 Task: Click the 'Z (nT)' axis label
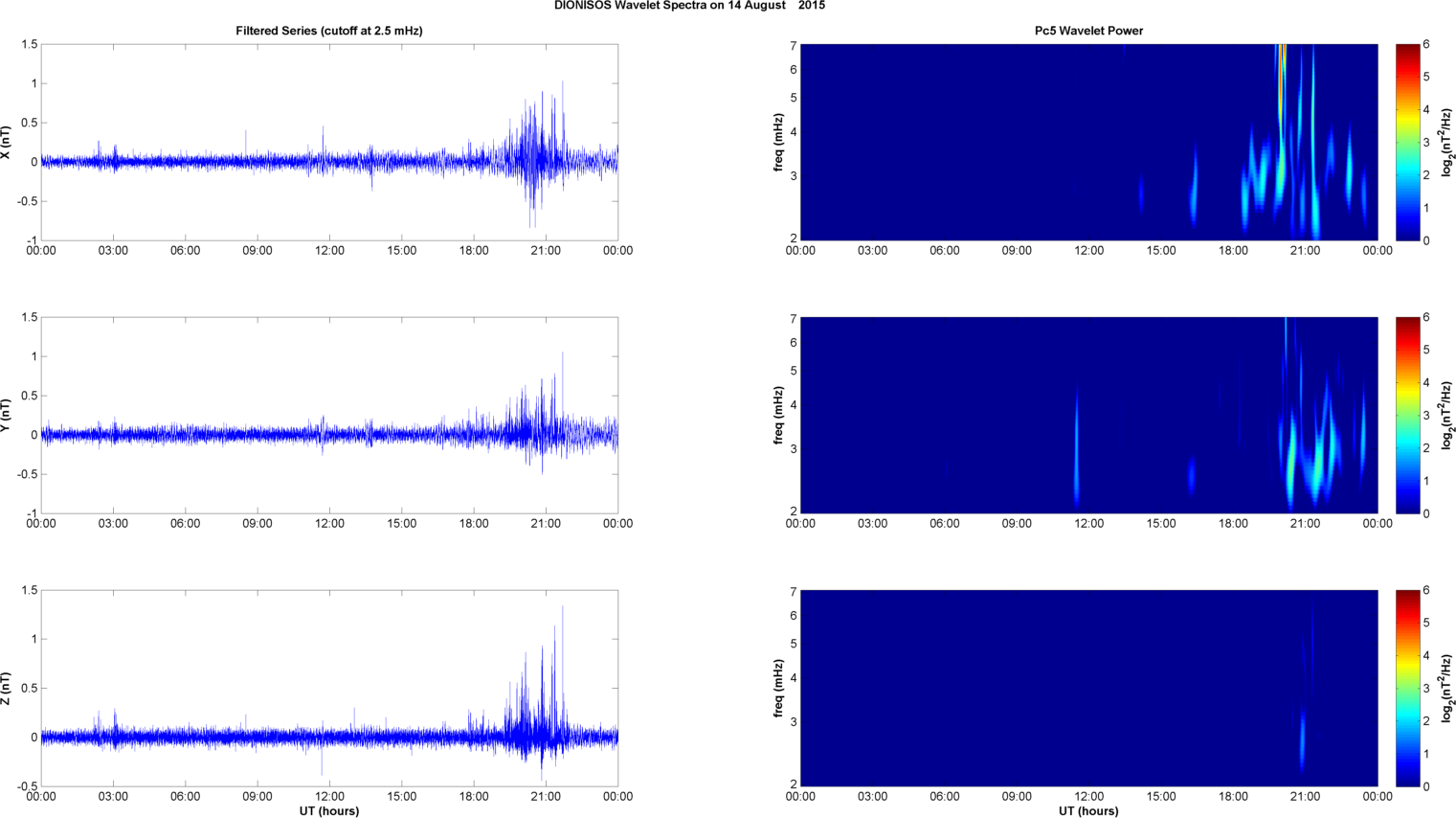[x=6, y=689]
